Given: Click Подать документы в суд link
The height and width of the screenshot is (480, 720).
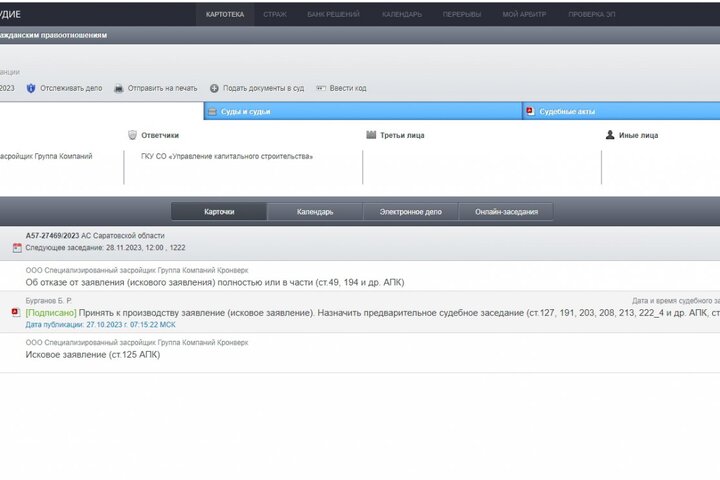Looking at the screenshot, I should 264,88.
